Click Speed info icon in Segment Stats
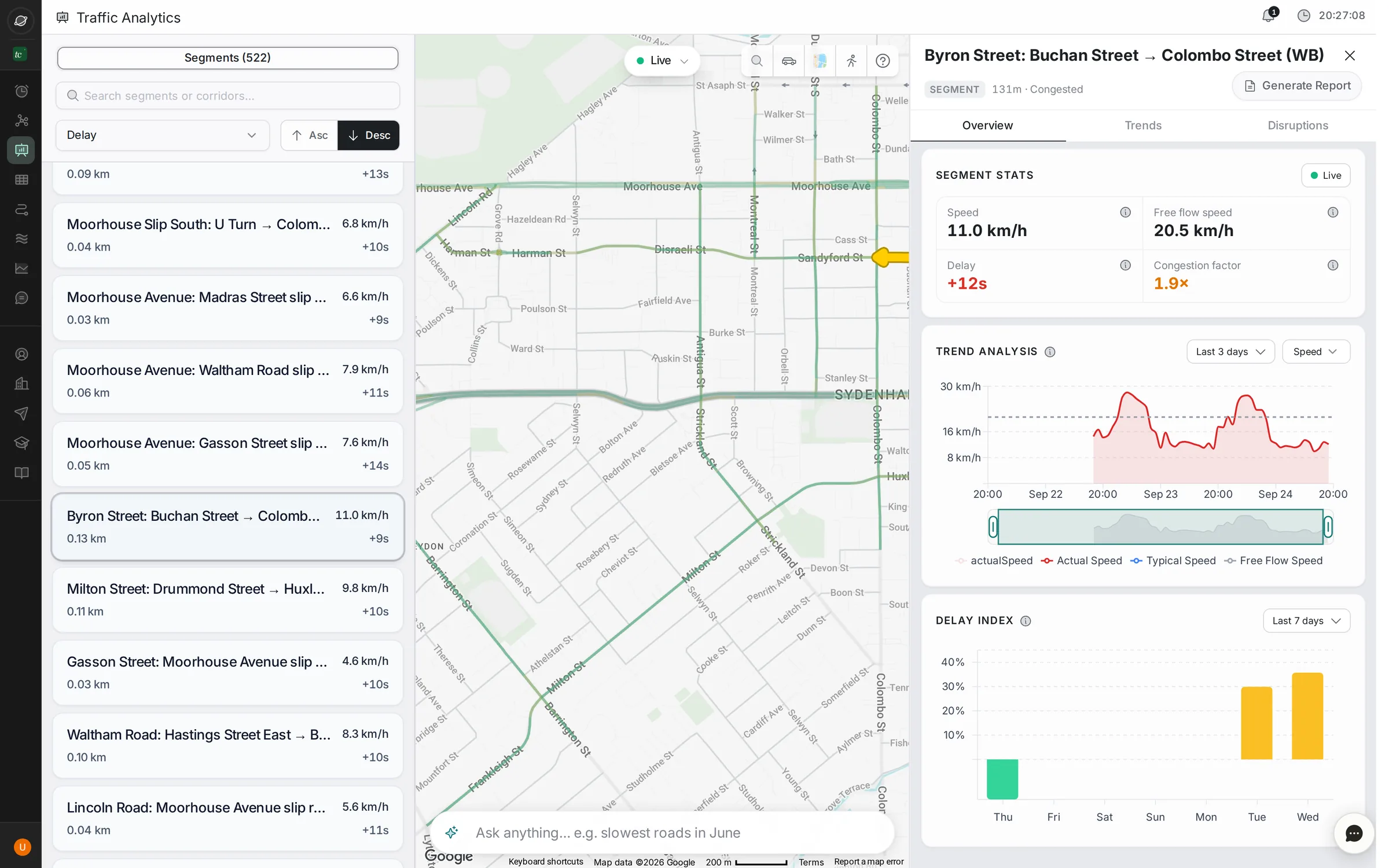This screenshot has width=1389, height=868. [1125, 212]
